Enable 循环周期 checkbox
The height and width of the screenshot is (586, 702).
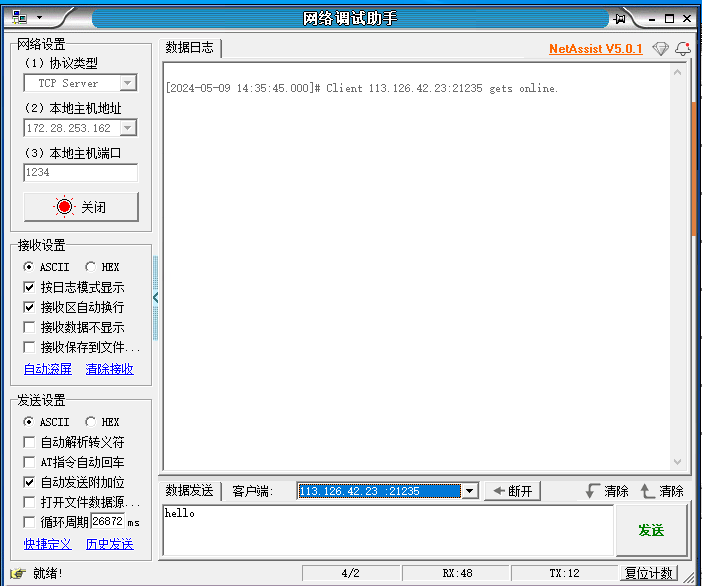coord(29,522)
